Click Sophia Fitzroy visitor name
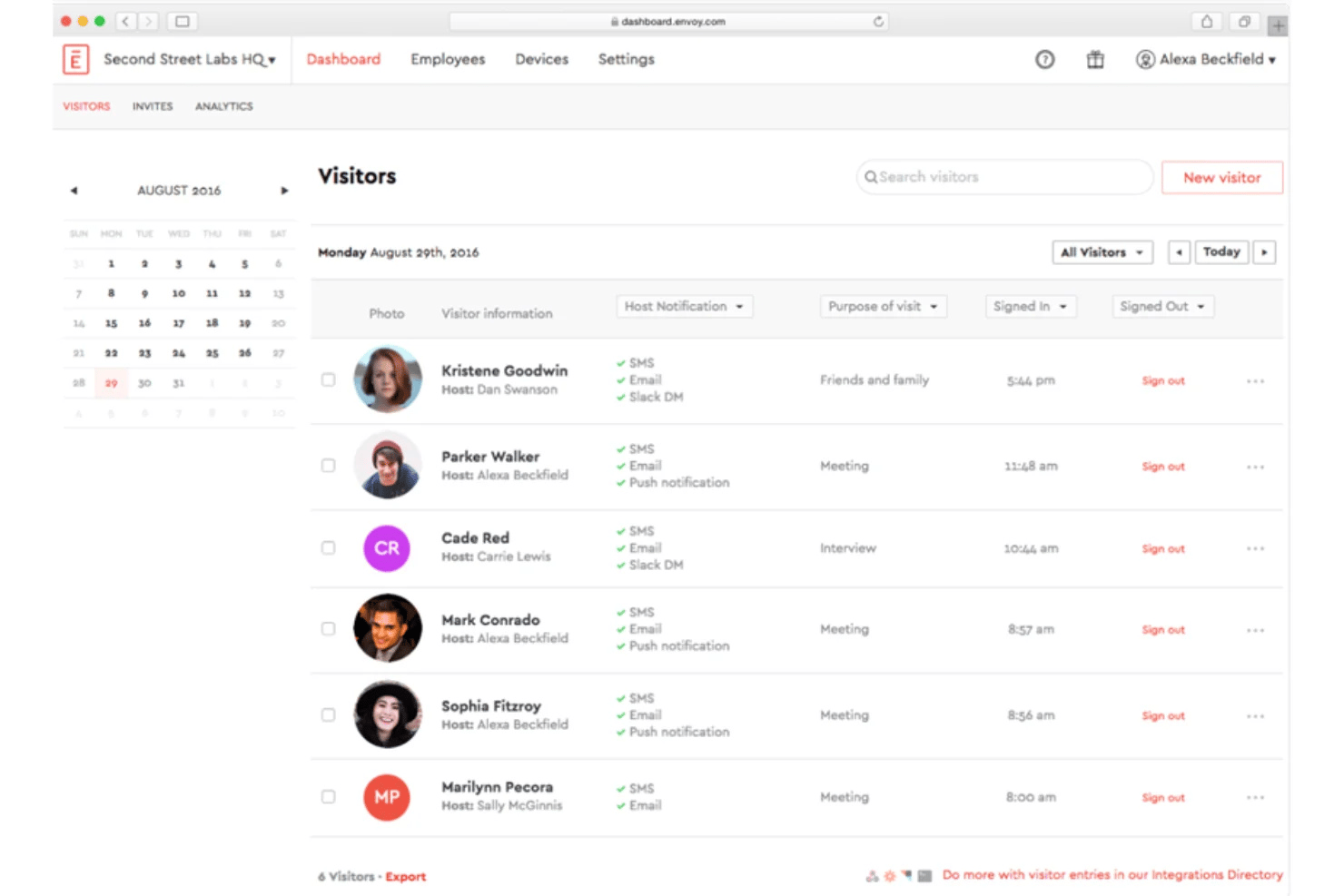This screenshot has width=1344, height=896. 491,706
